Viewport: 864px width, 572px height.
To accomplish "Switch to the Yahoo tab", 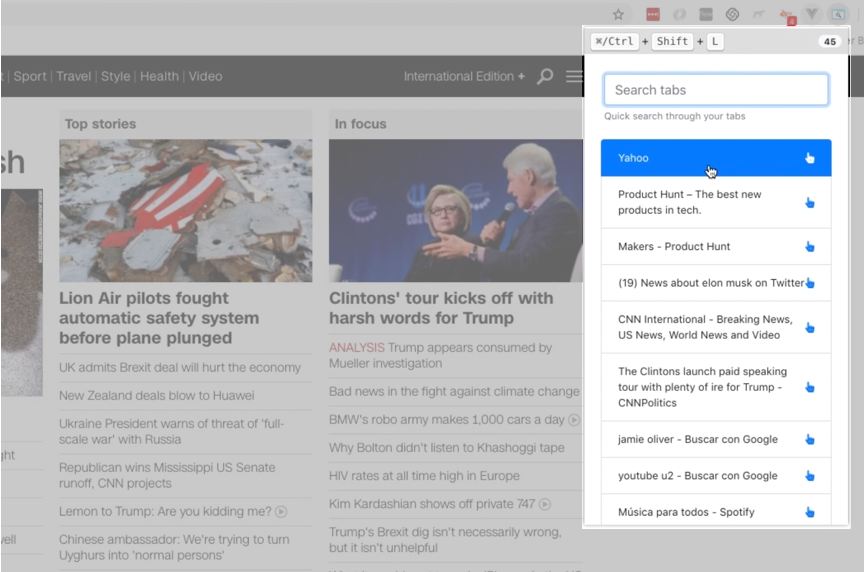I will tap(716, 158).
